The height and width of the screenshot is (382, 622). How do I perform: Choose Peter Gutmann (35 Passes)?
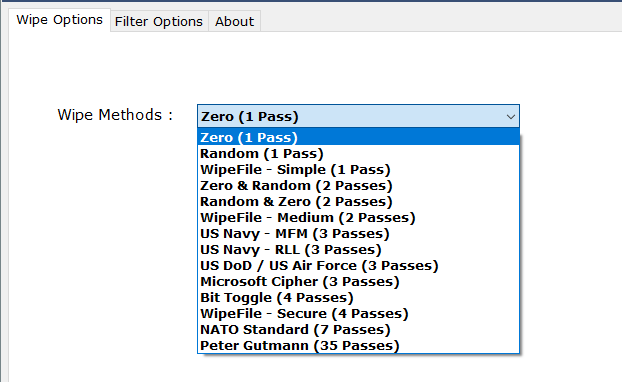coord(358,346)
